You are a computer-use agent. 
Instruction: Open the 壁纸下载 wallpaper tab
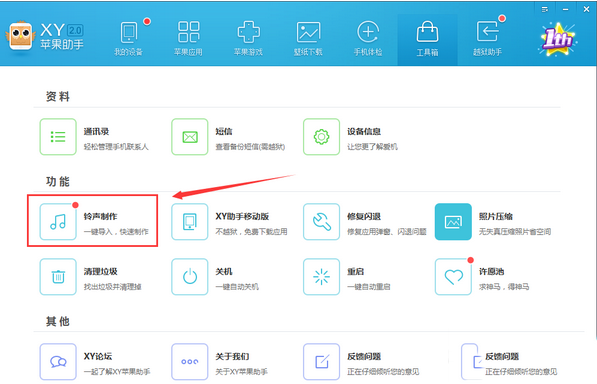point(308,39)
